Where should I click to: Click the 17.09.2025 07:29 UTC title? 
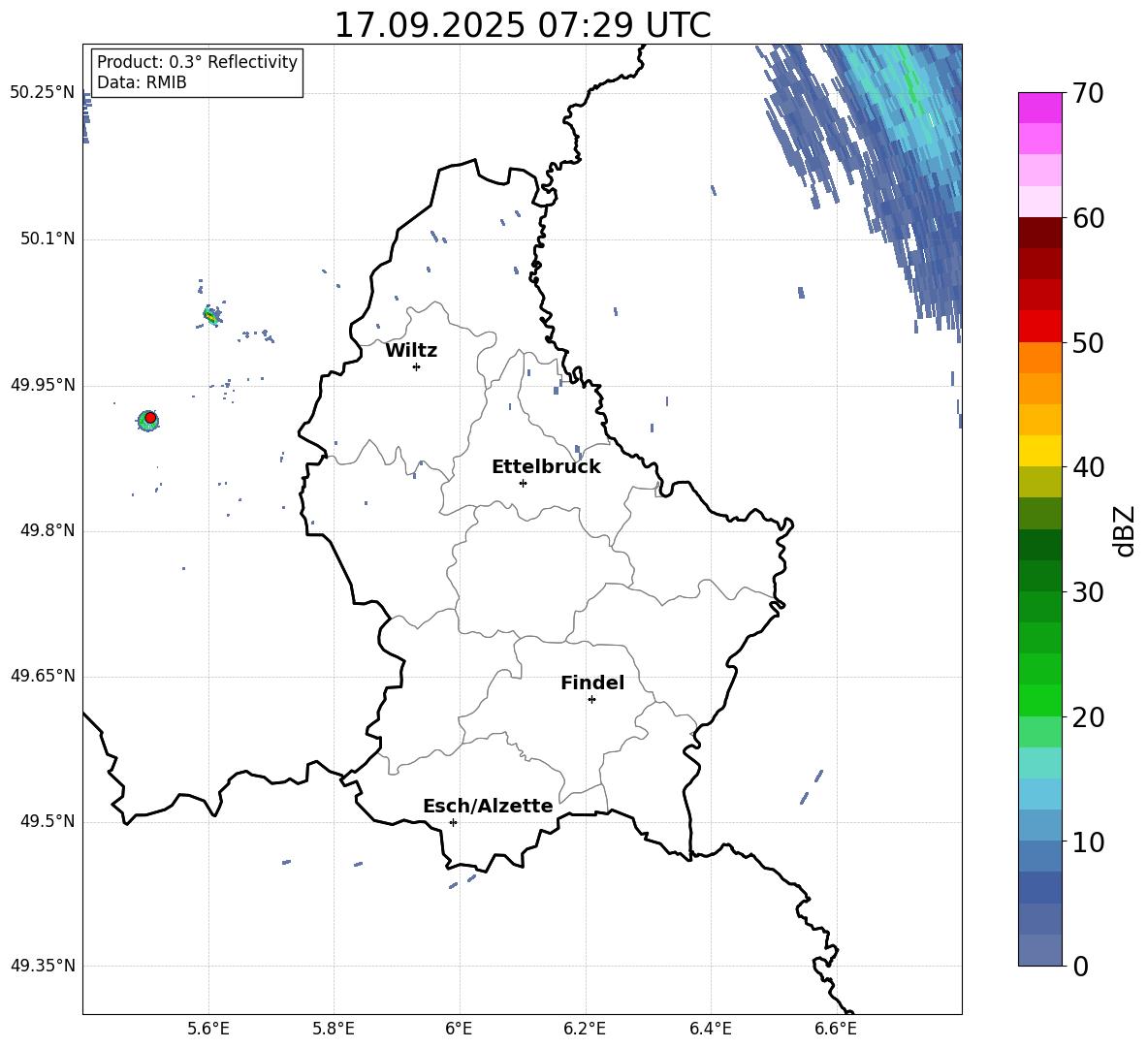click(x=522, y=25)
